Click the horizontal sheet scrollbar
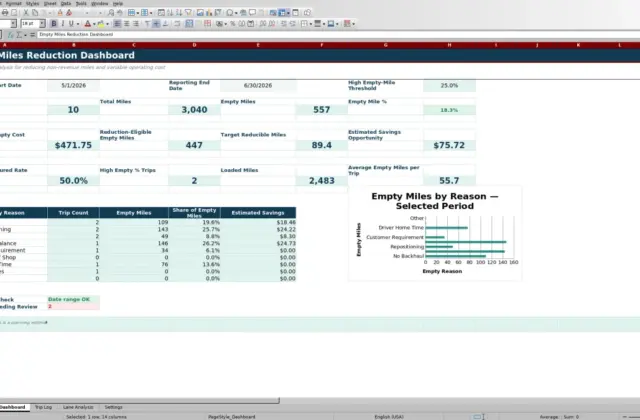 pyautogui.click(x=139, y=401)
